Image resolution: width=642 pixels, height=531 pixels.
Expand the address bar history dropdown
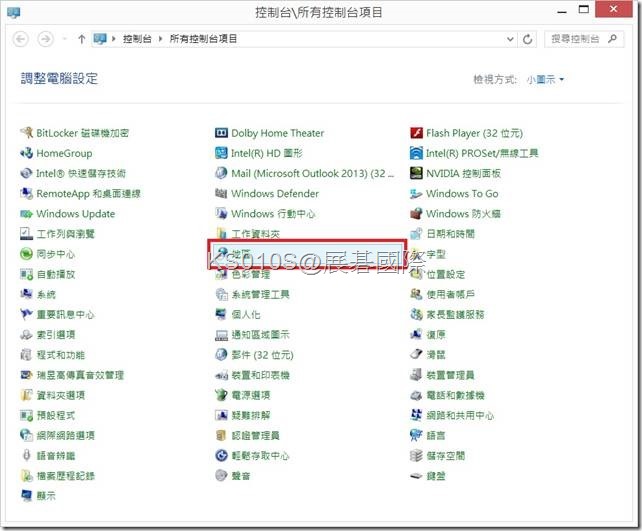point(510,39)
